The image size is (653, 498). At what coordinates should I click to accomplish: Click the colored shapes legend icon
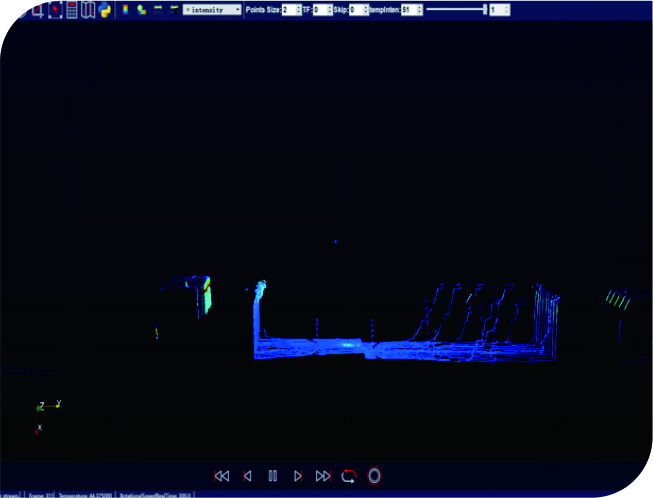142,10
